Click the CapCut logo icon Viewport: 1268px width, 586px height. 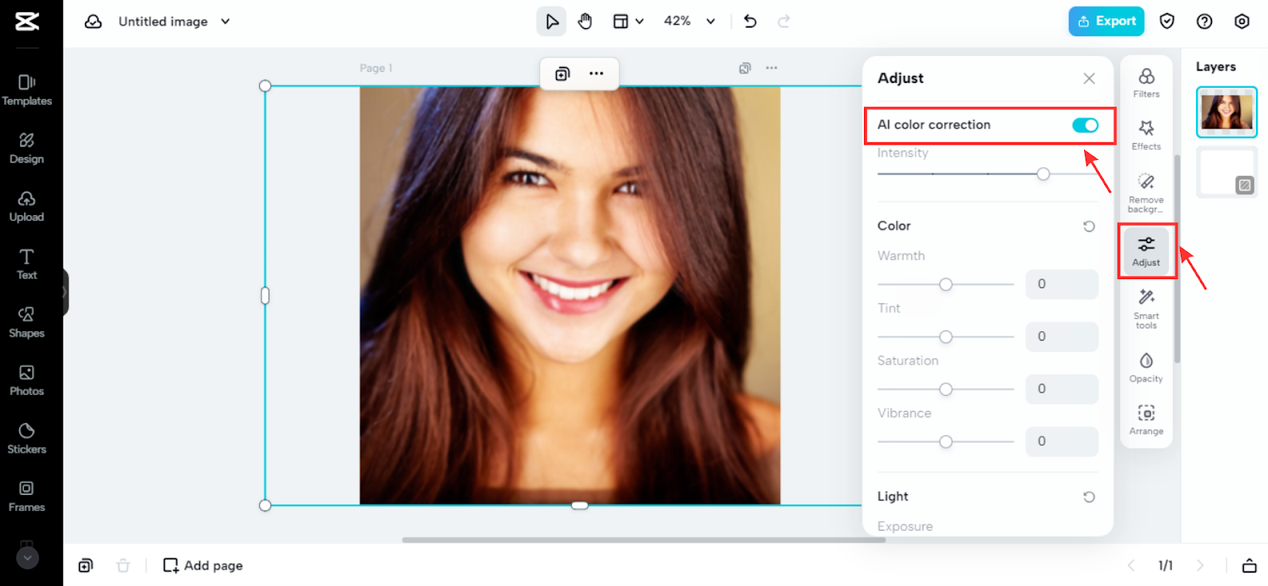(x=27, y=21)
